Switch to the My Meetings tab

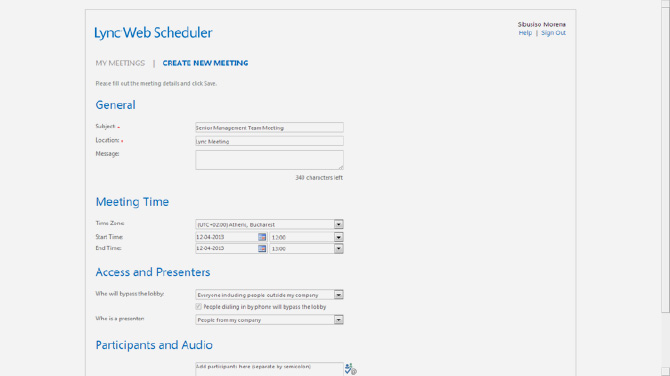(x=120, y=63)
